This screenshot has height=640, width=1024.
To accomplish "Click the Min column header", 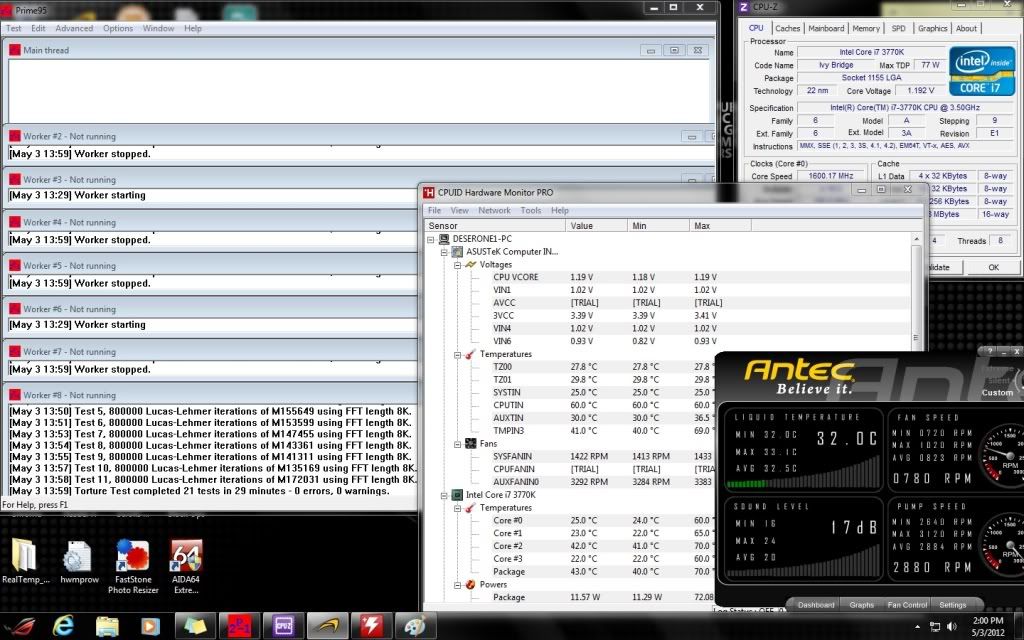I will [658, 225].
